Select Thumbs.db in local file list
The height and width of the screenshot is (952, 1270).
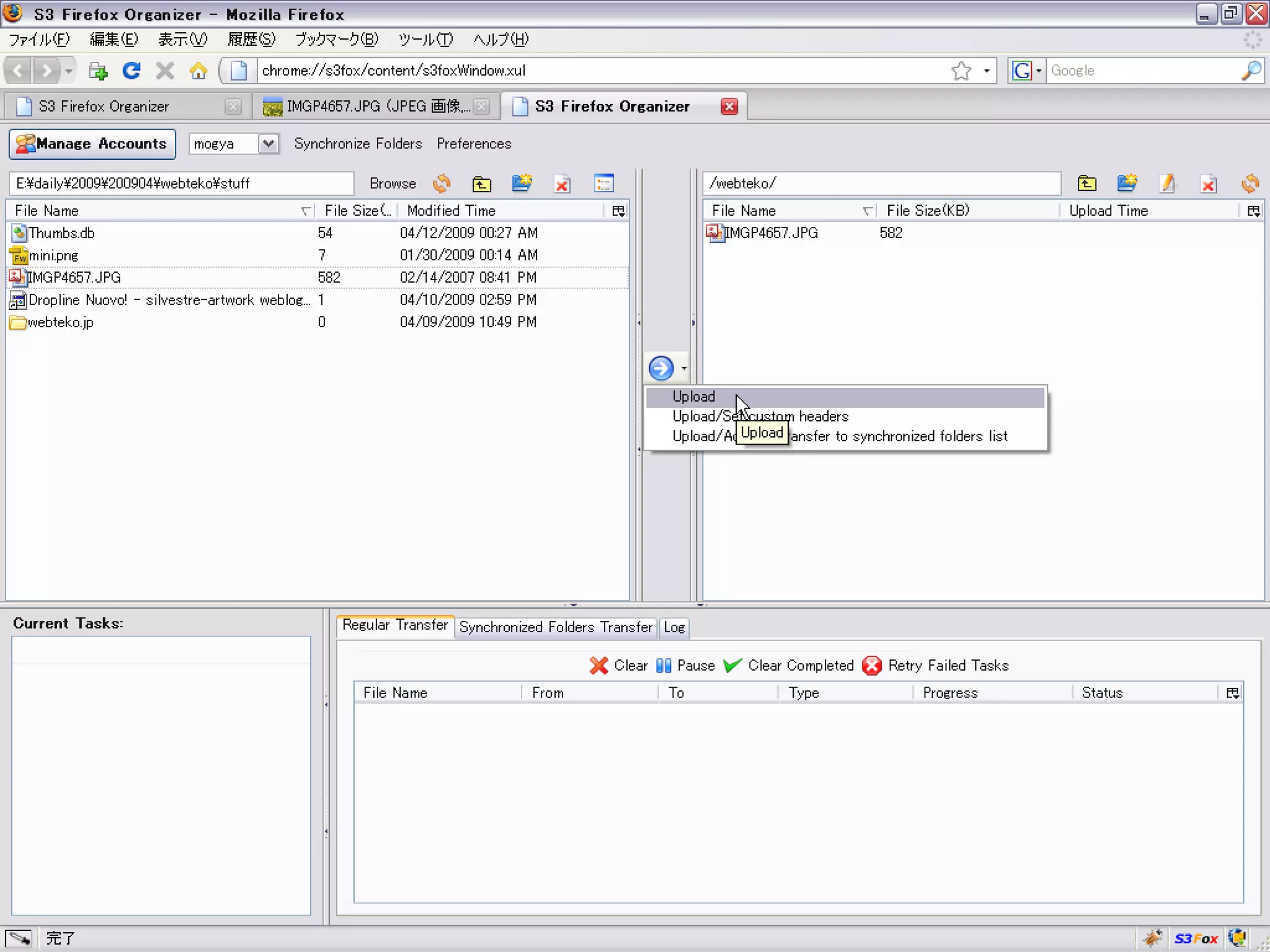(317, 233)
